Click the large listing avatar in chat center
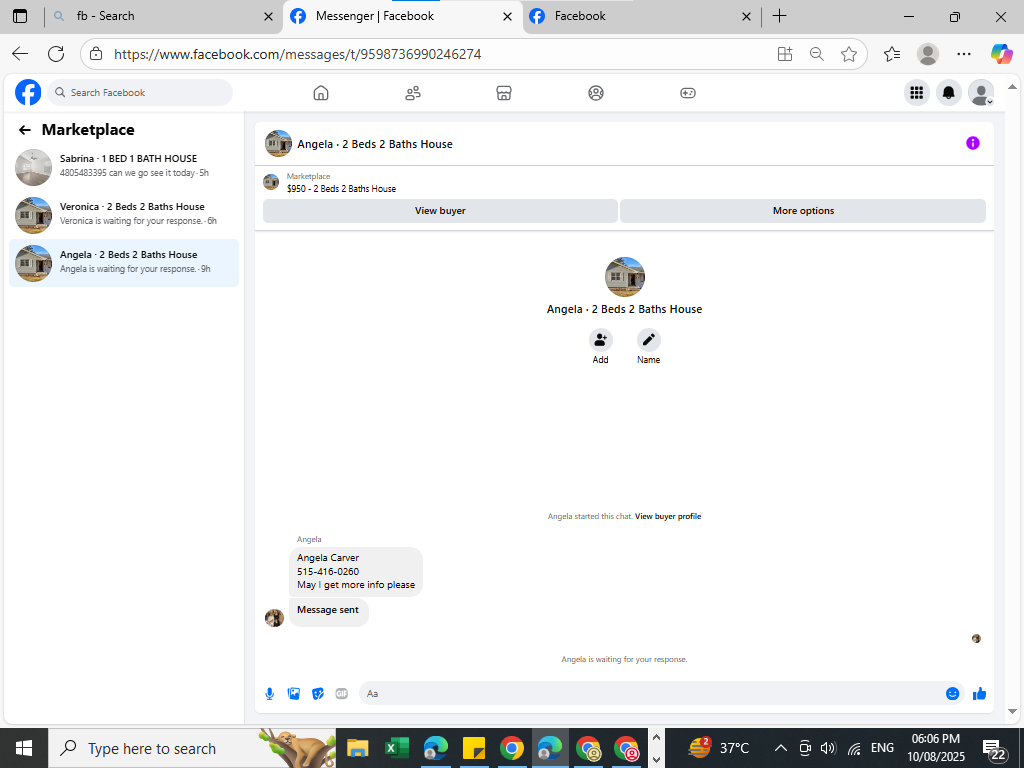 coord(625,277)
